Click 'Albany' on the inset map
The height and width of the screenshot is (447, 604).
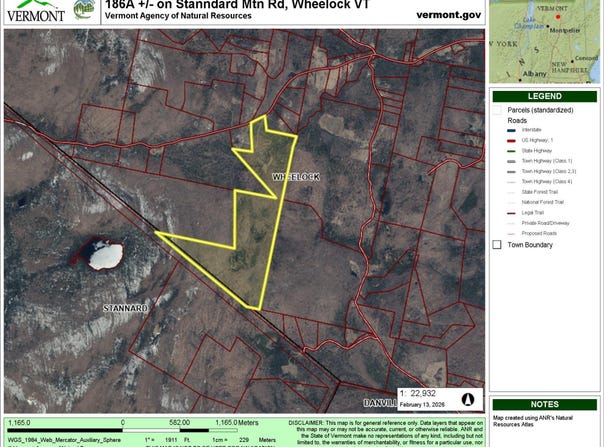point(534,74)
